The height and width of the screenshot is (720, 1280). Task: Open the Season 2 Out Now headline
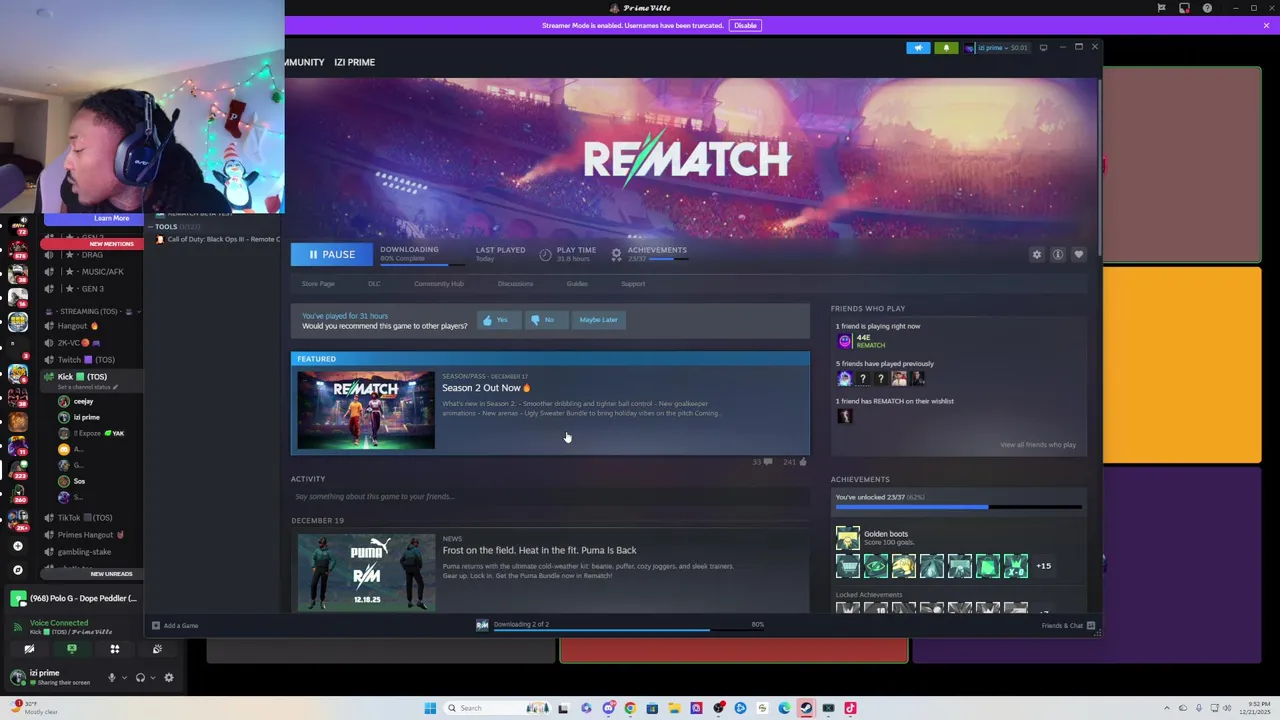click(486, 388)
